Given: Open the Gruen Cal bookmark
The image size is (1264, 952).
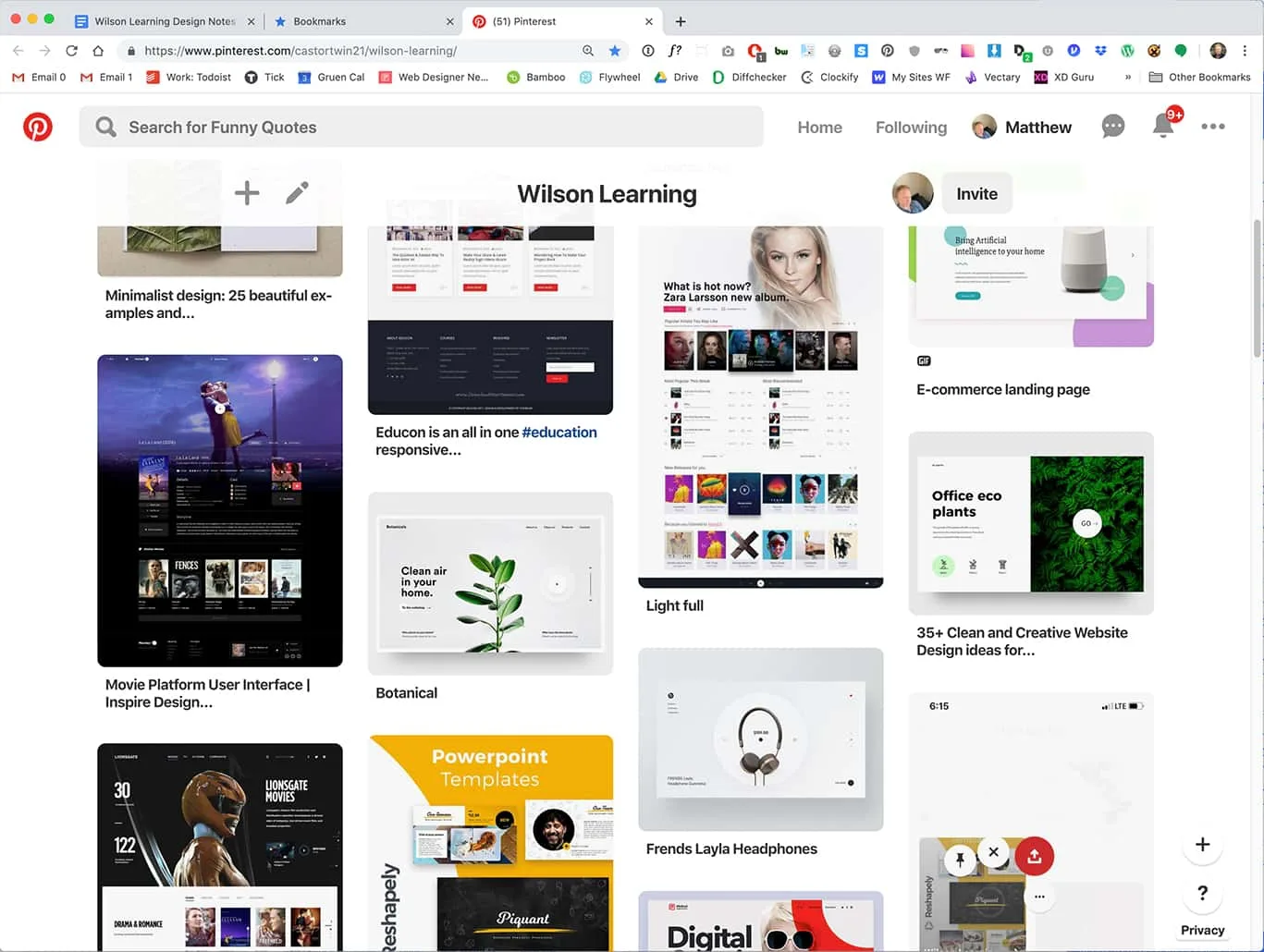Looking at the screenshot, I should pos(331,78).
